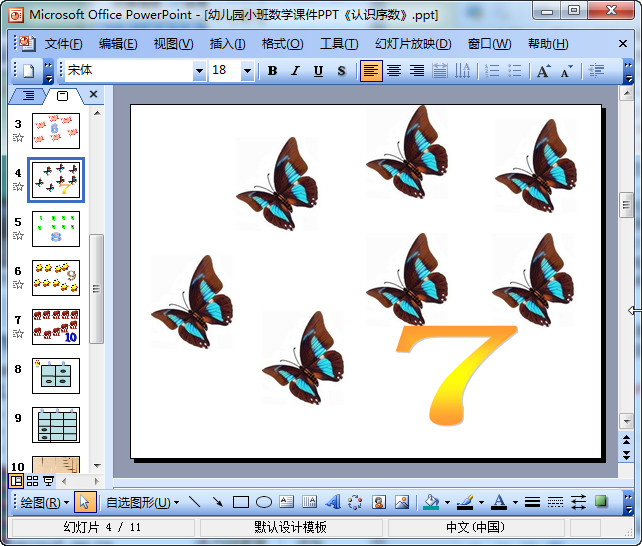Insert a horizontal text box

(287, 502)
